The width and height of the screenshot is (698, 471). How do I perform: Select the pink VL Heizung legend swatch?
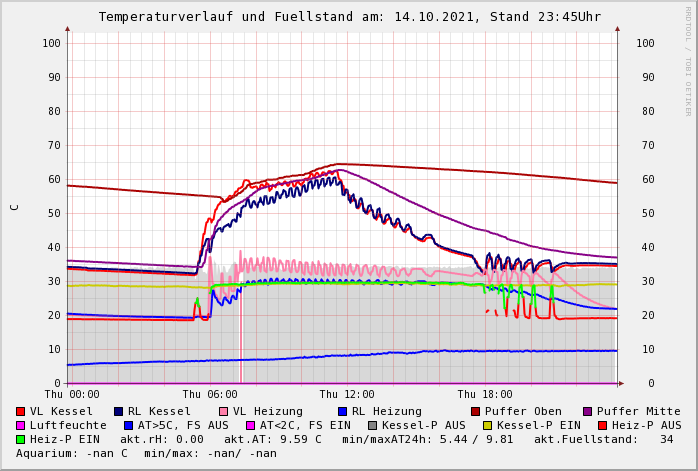(223, 411)
